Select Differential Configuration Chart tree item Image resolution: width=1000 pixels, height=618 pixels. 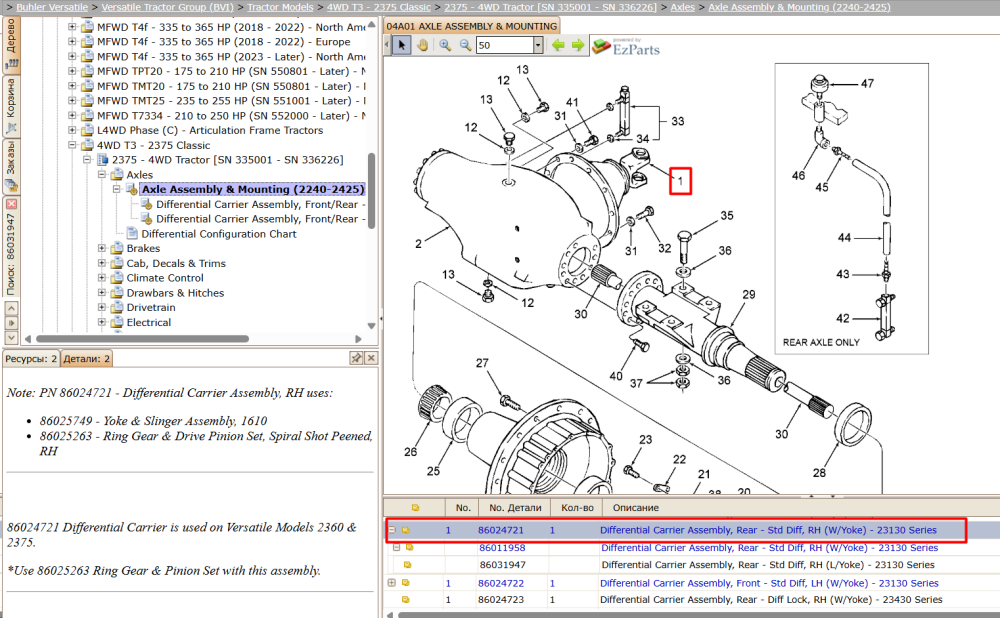click(219, 234)
